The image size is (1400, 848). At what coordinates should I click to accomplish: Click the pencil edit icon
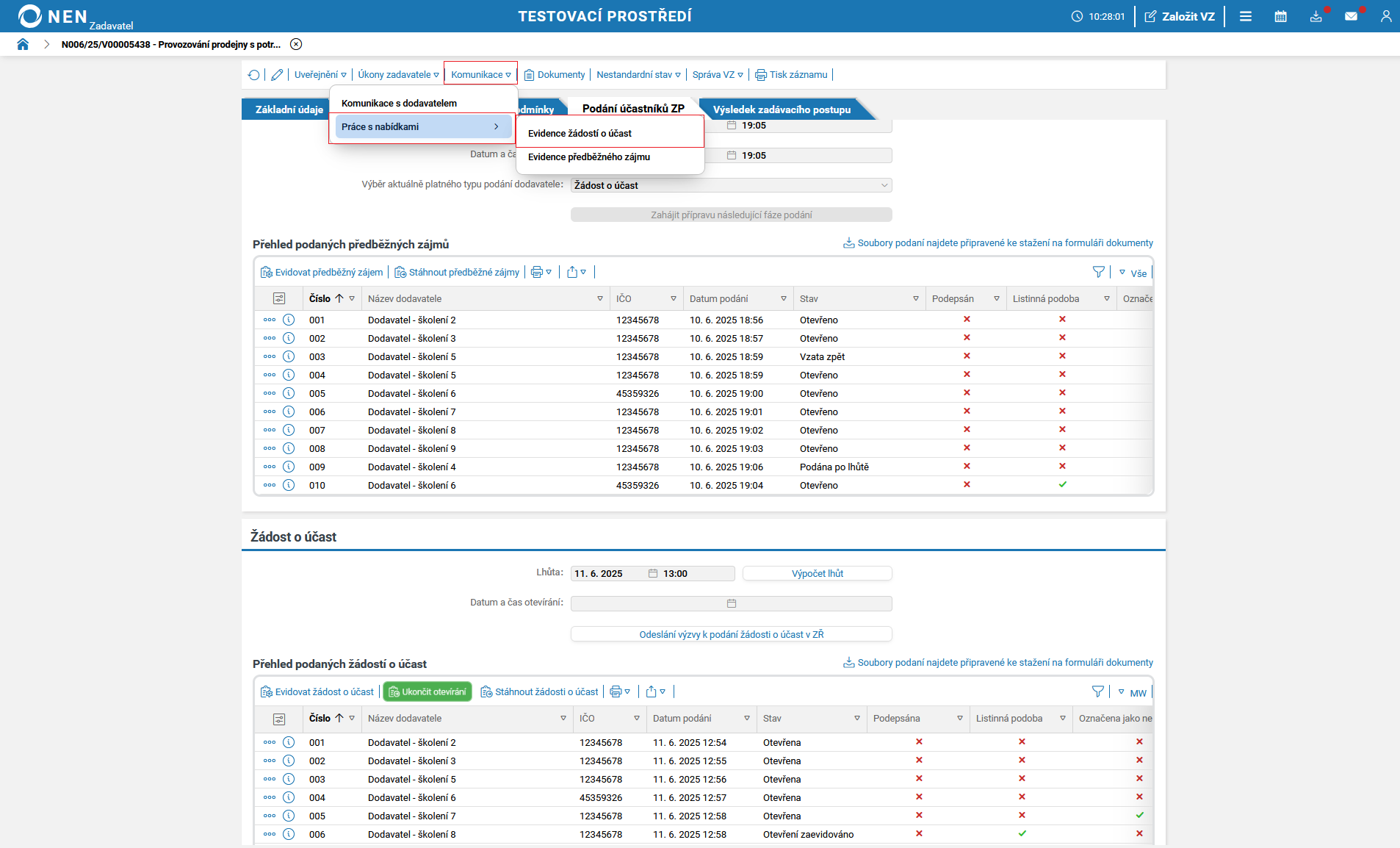coord(277,75)
